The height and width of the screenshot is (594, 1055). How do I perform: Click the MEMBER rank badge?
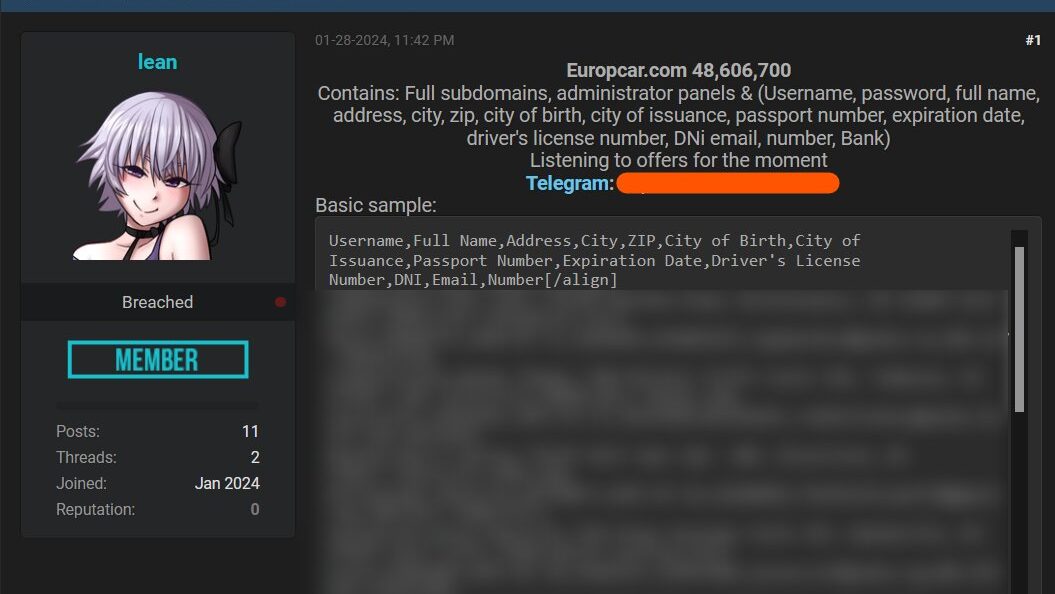click(x=158, y=359)
